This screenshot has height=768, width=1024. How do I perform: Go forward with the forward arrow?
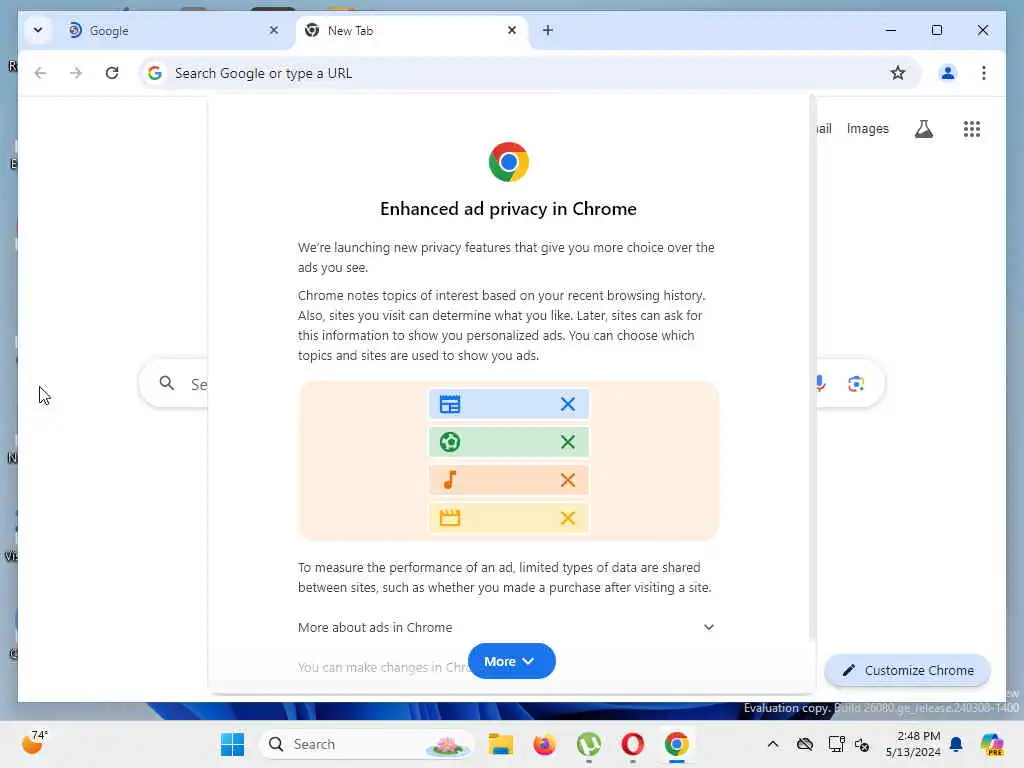click(76, 73)
